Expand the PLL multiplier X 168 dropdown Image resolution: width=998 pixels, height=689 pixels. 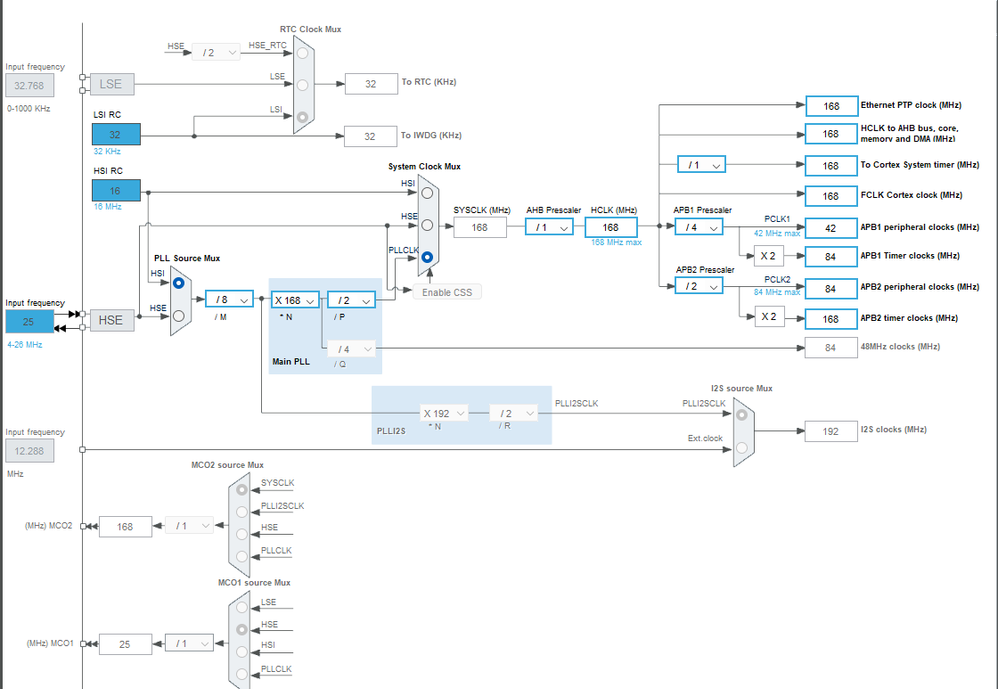tap(295, 300)
